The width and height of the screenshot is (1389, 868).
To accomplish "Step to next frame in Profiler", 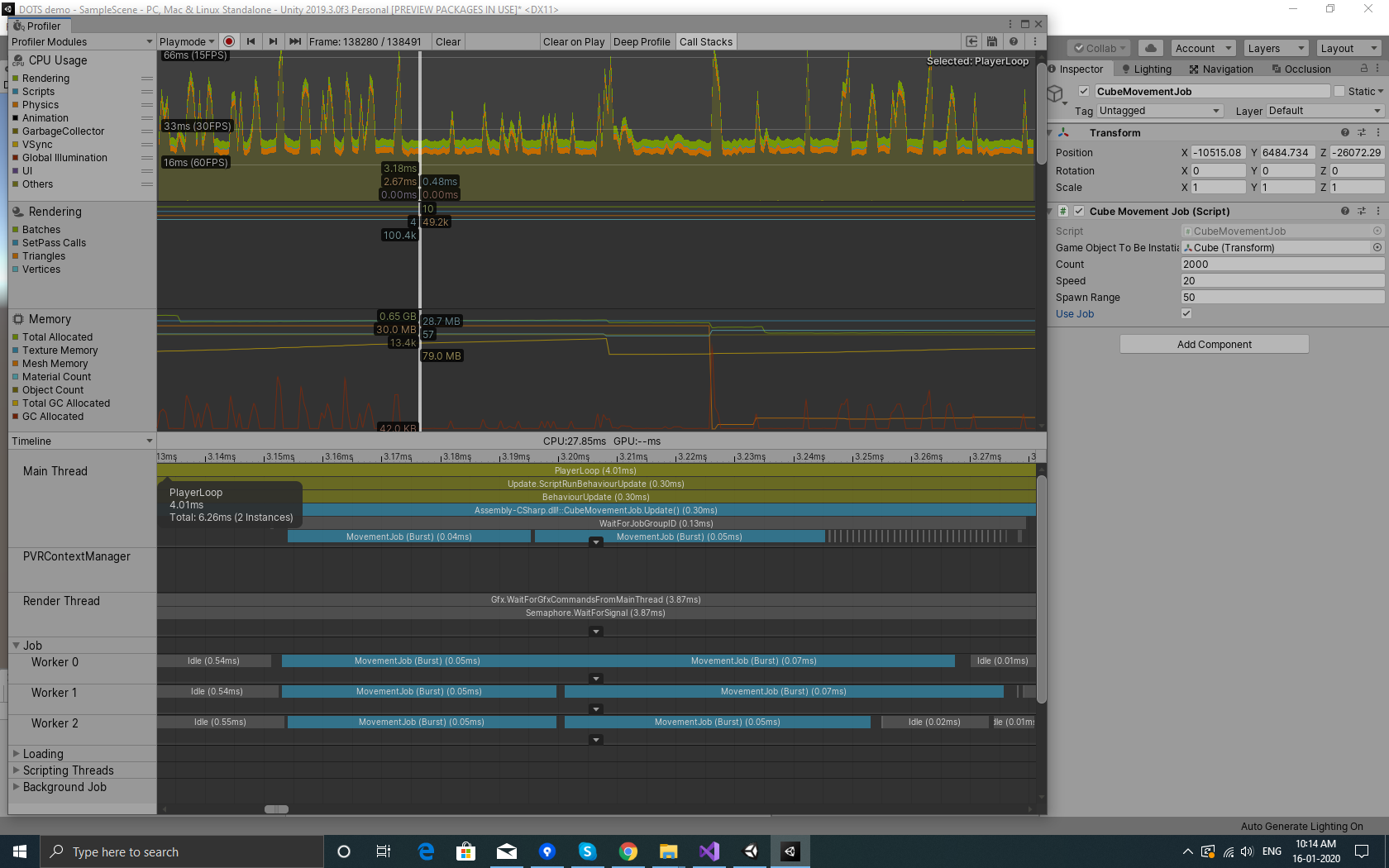I will click(x=273, y=41).
